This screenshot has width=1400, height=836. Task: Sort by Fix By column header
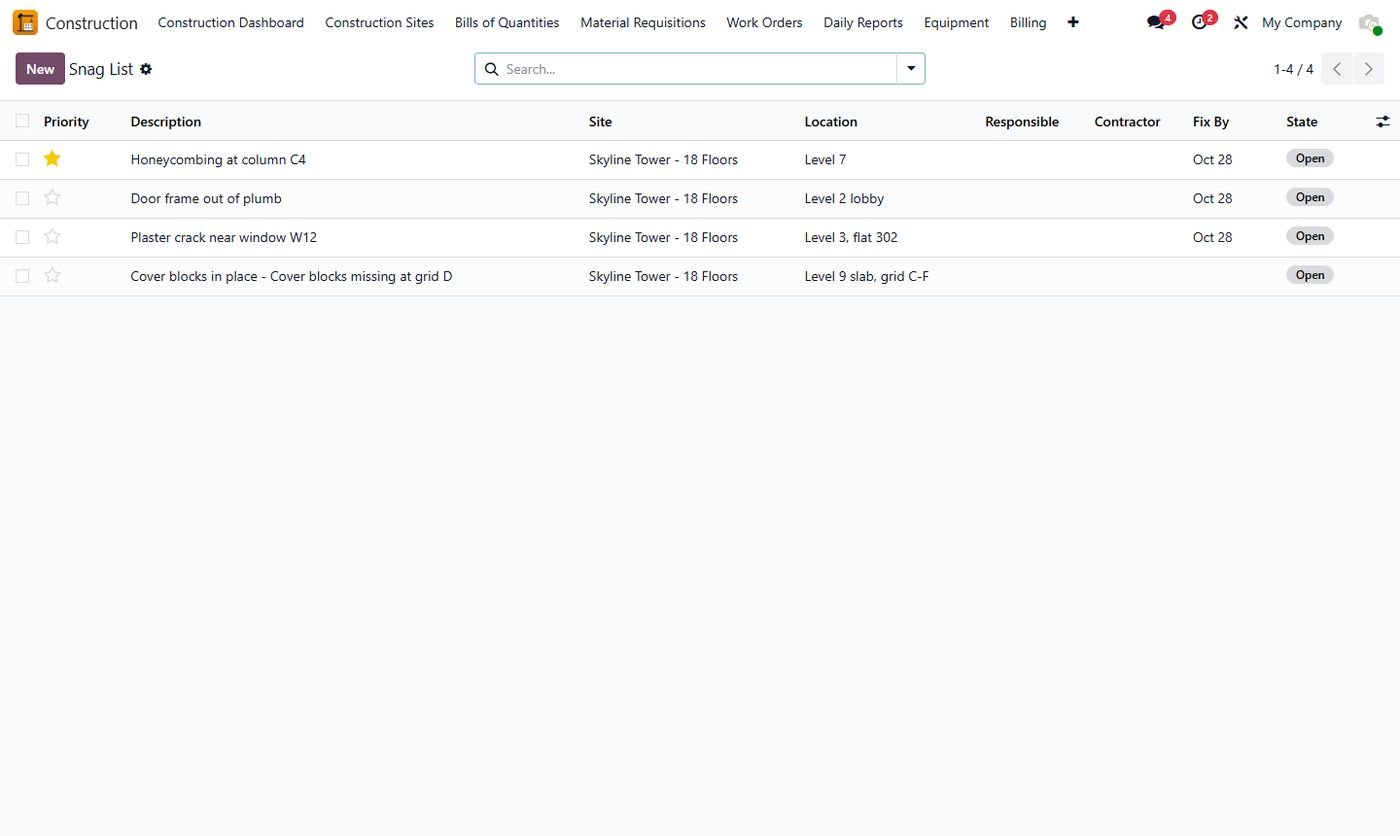pos(1211,121)
